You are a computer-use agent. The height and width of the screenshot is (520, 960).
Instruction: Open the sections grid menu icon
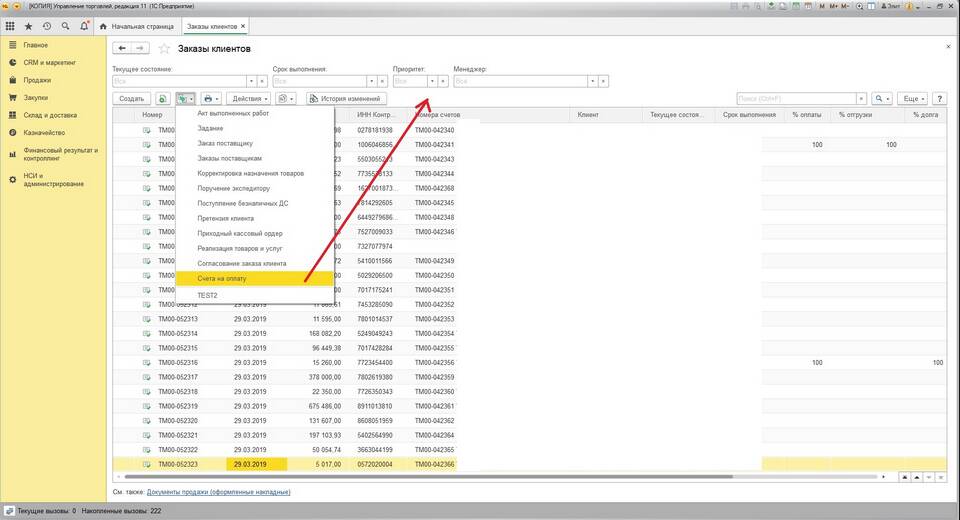pos(12,25)
